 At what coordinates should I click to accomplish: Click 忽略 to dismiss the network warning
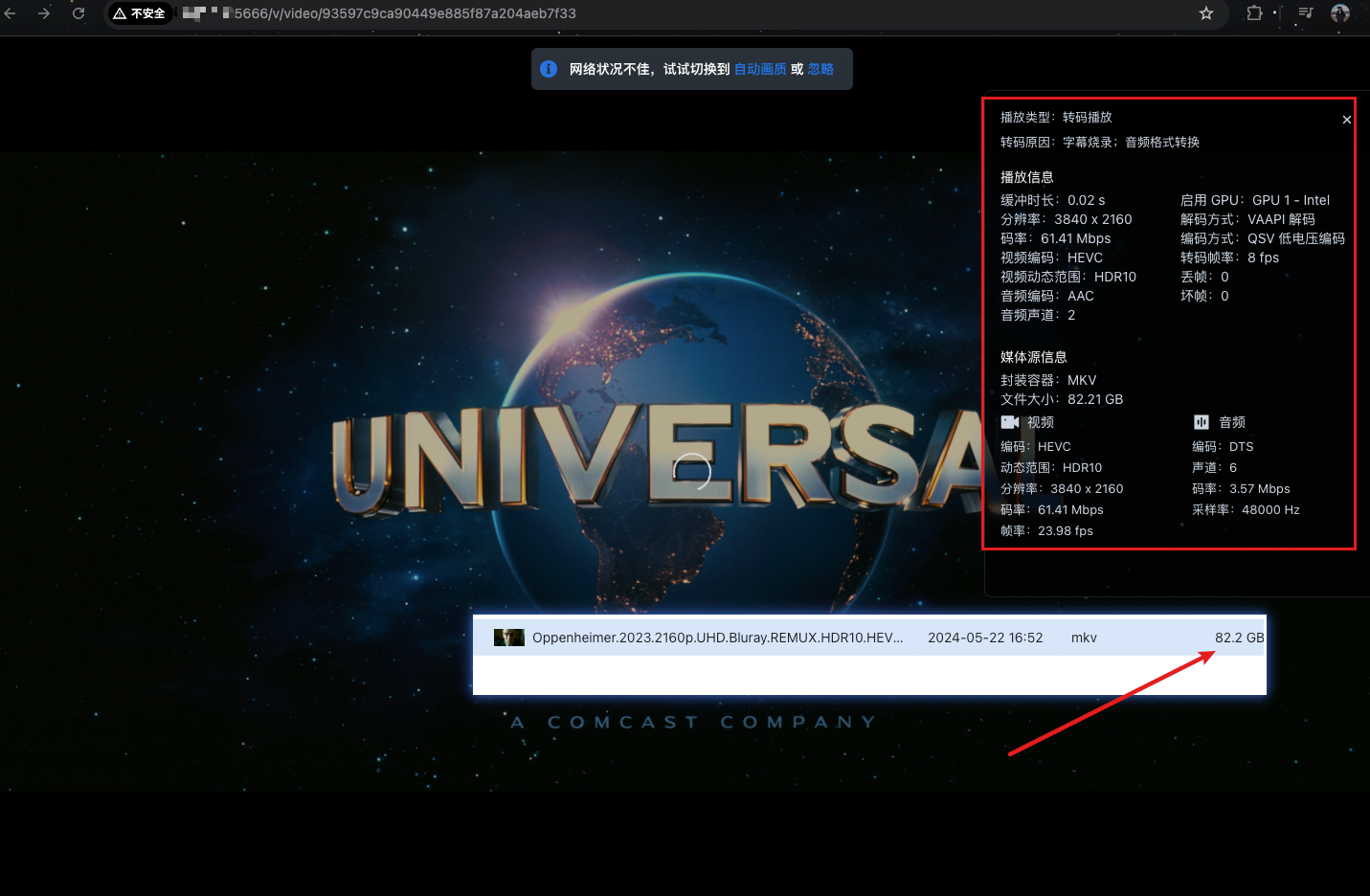(x=820, y=69)
